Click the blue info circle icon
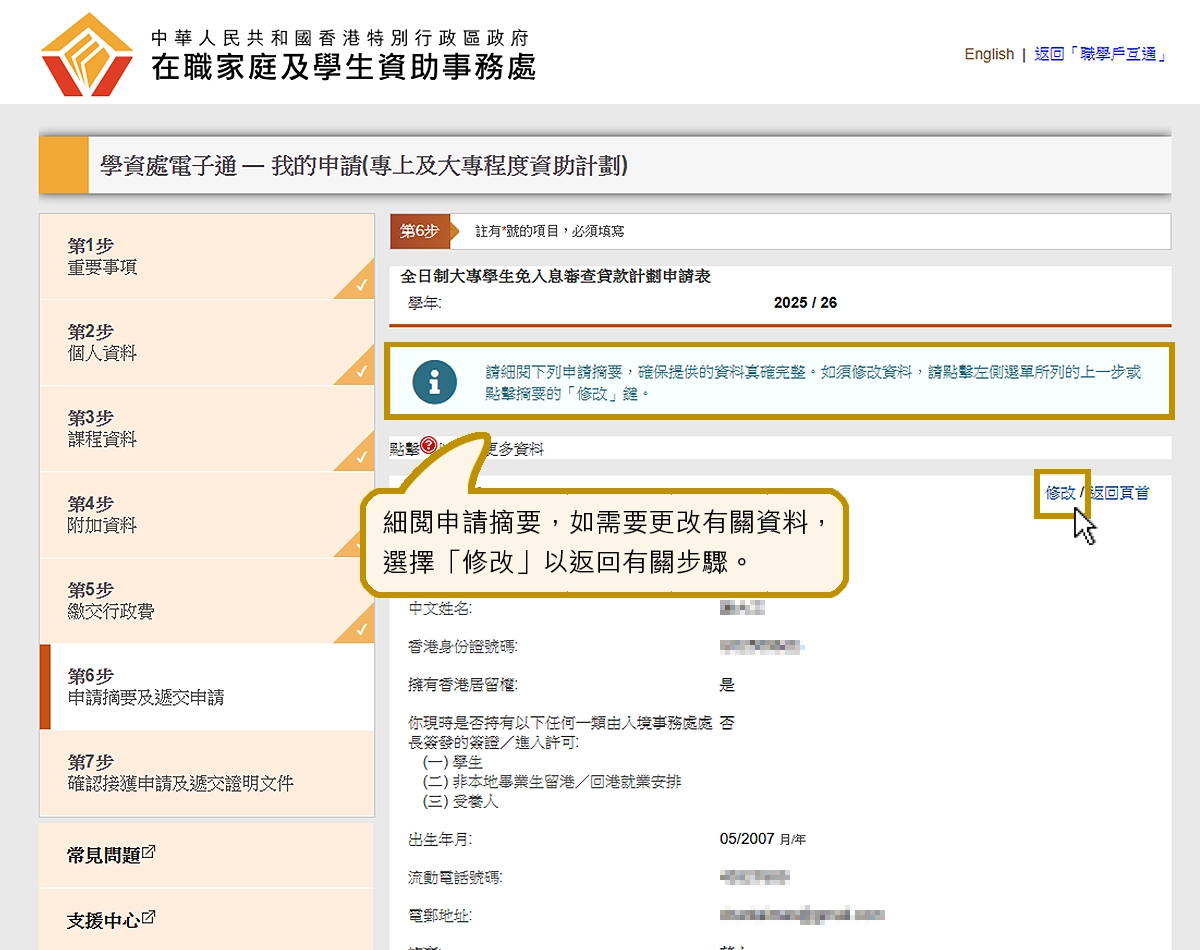Image resolution: width=1200 pixels, height=950 pixels. coord(434,382)
